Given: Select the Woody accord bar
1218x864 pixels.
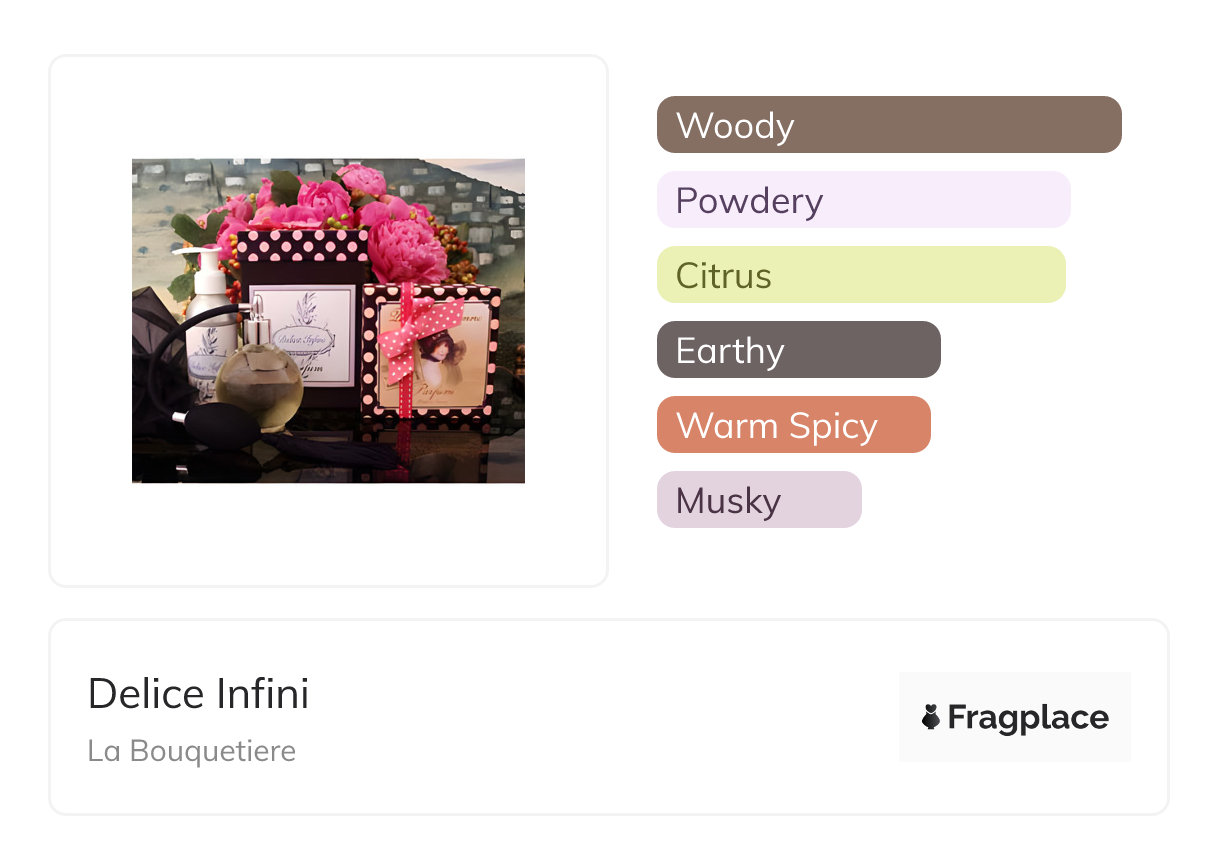Looking at the screenshot, I should click(x=888, y=125).
